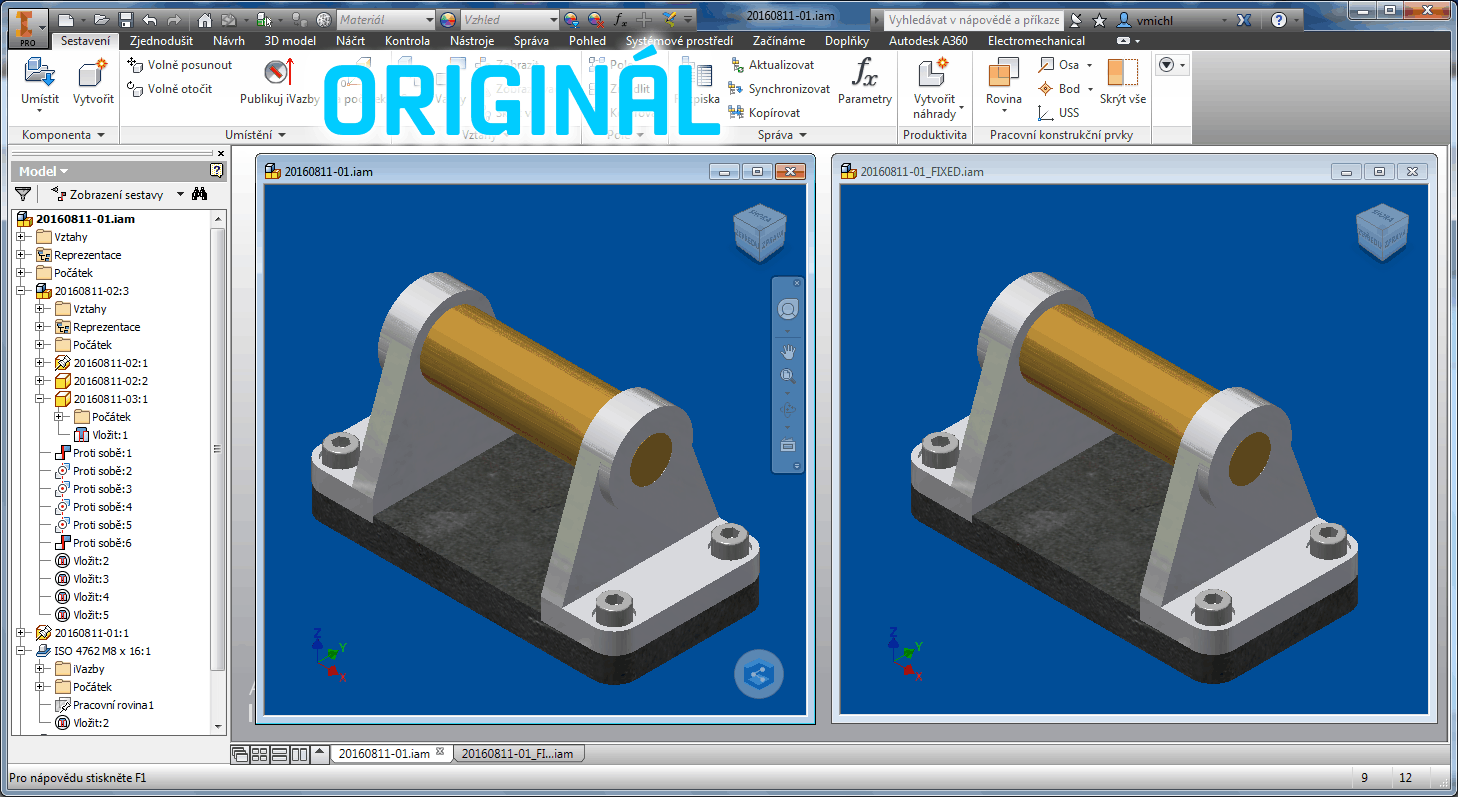
Task: Click the Vytvořit component icon
Action: [93, 76]
